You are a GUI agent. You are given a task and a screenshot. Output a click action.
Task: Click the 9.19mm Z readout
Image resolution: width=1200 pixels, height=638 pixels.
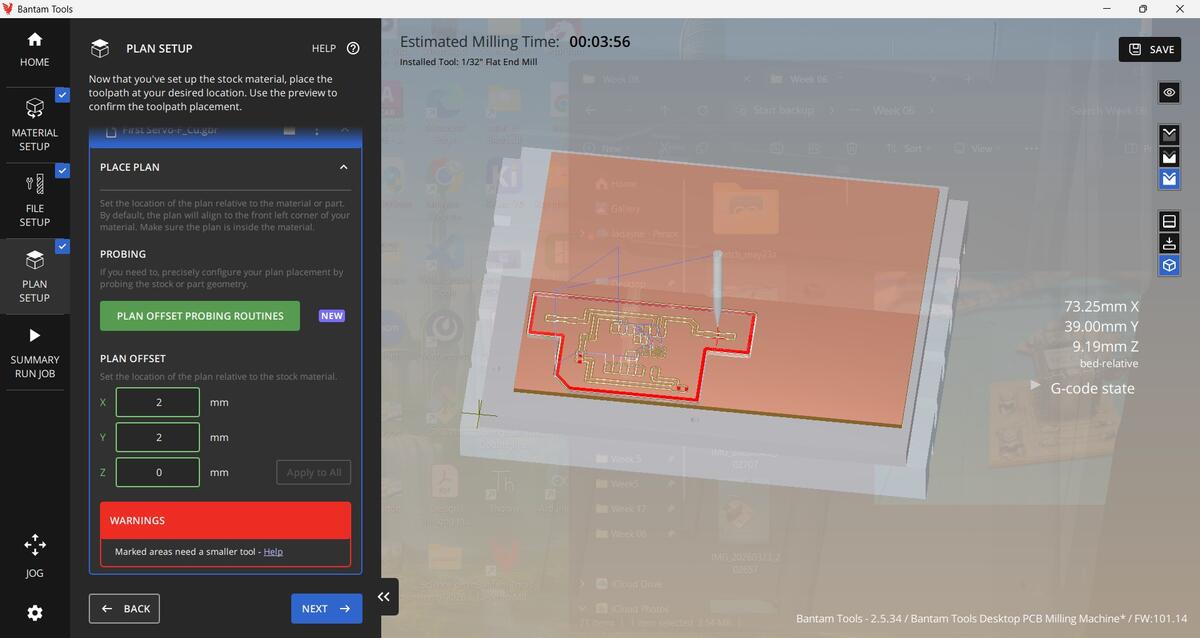coord(1105,346)
